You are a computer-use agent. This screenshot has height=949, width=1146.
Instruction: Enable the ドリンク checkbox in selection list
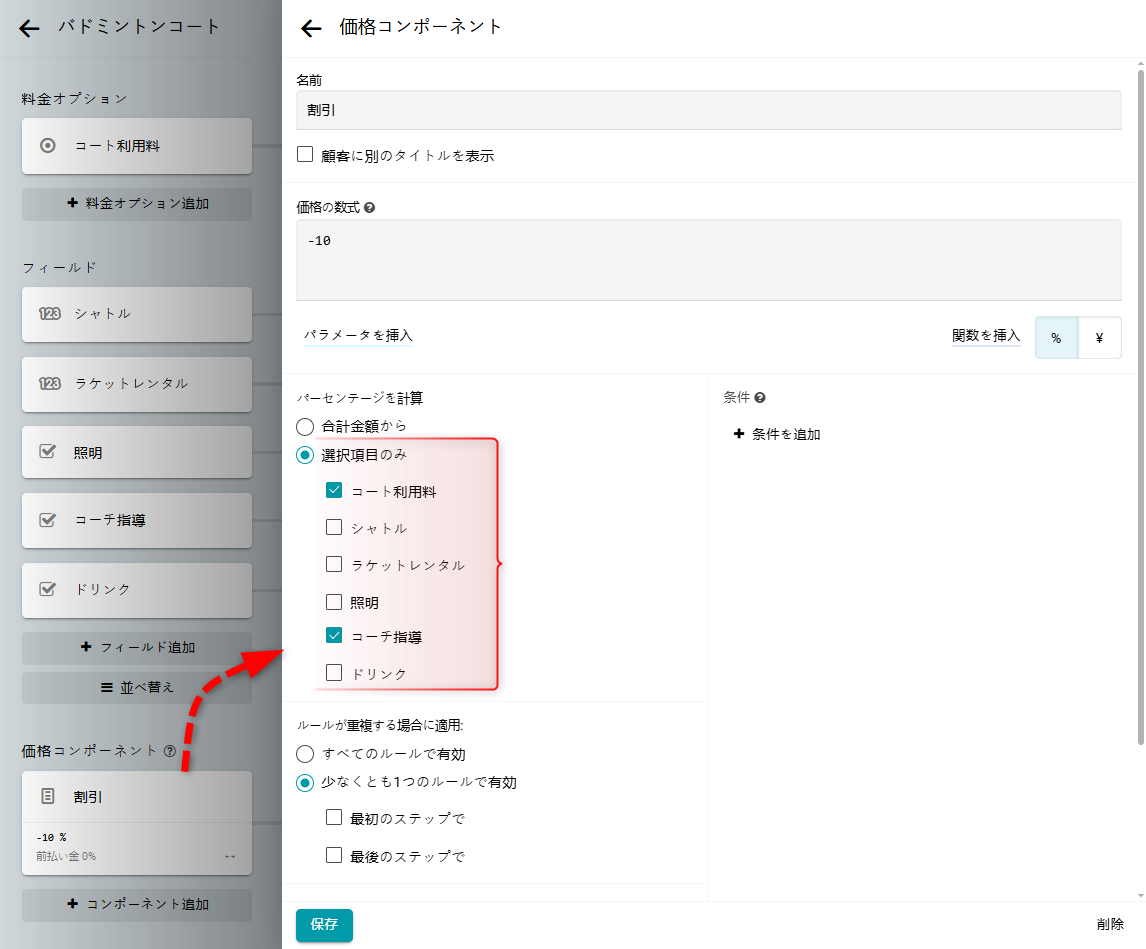(x=334, y=673)
